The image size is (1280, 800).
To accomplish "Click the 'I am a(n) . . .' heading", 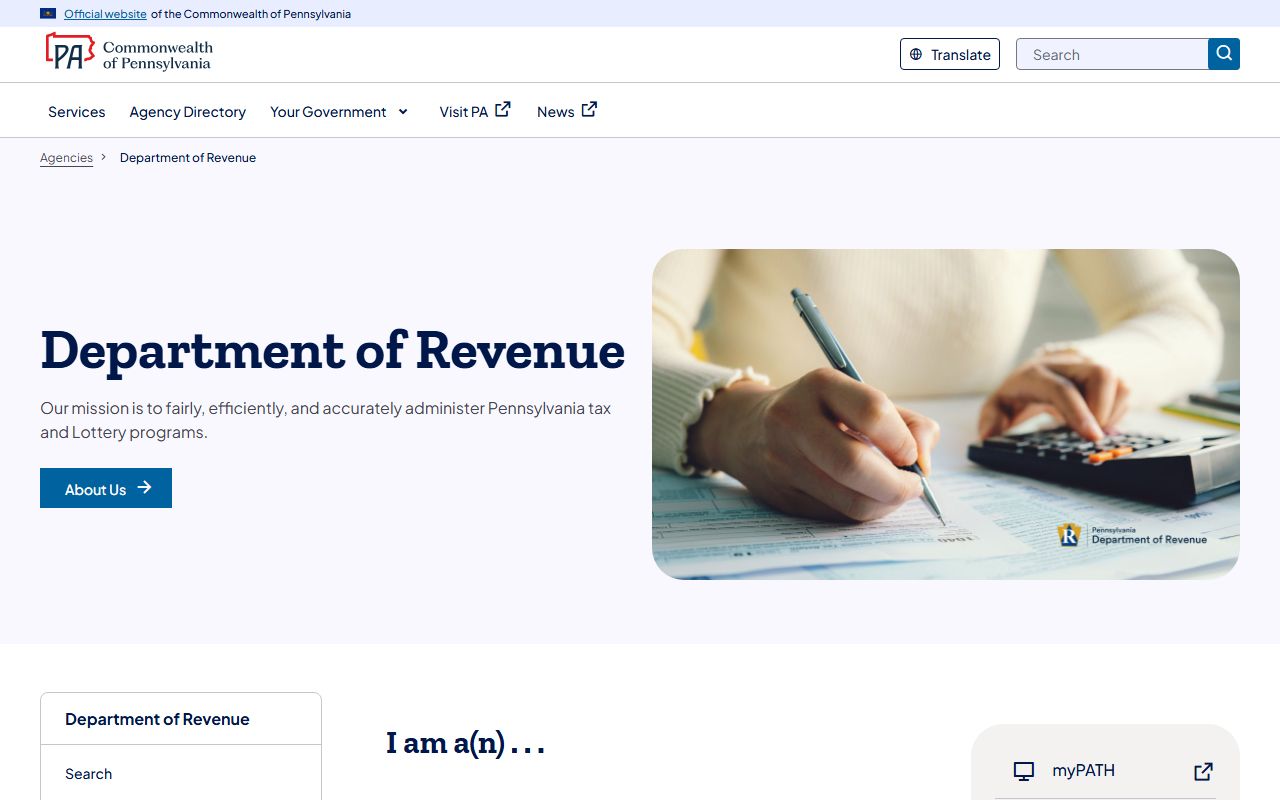I will 466,743.
